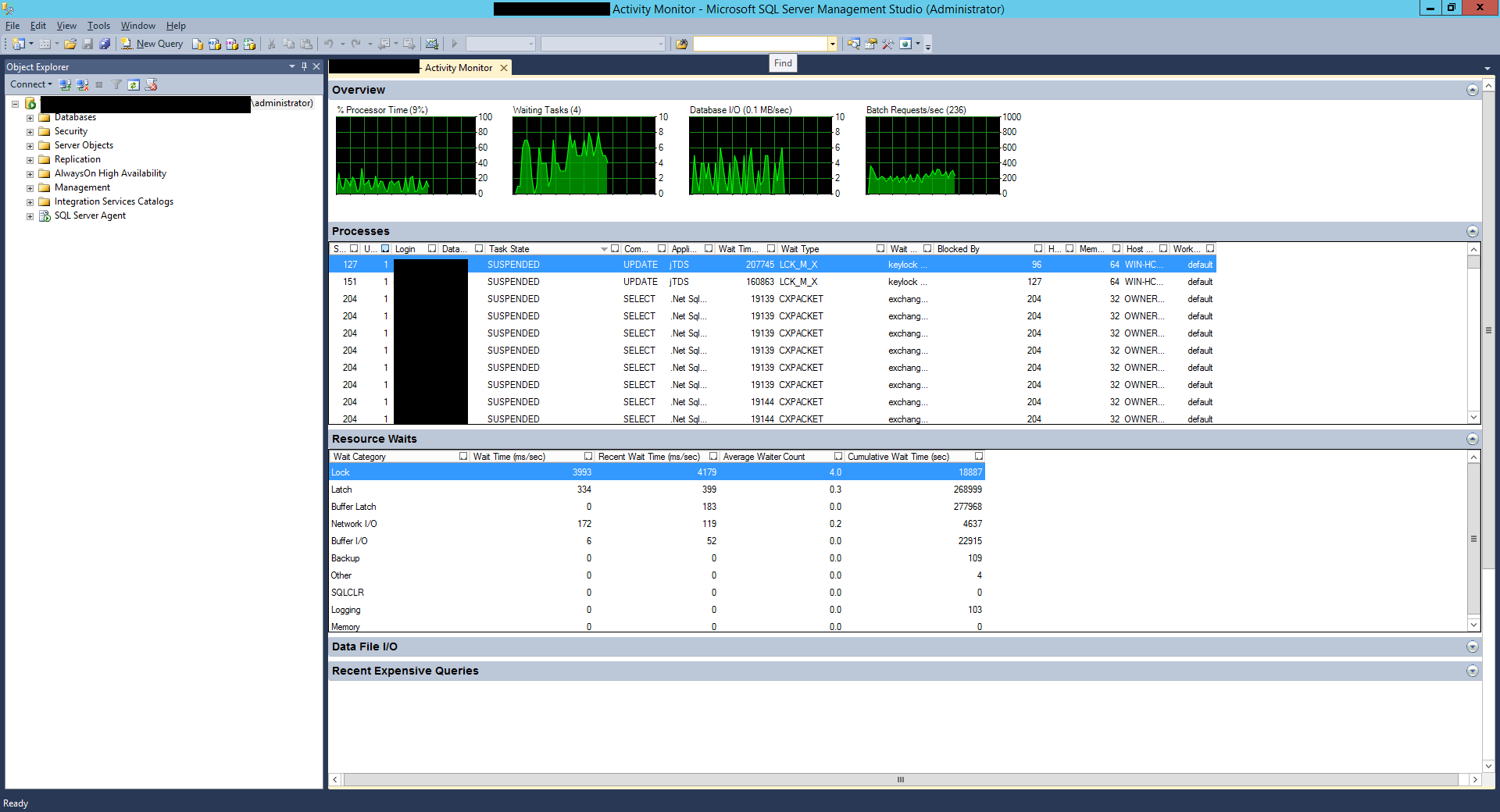Collapse the Overview section
This screenshot has width=1500, height=812.
coord(1472,90)
